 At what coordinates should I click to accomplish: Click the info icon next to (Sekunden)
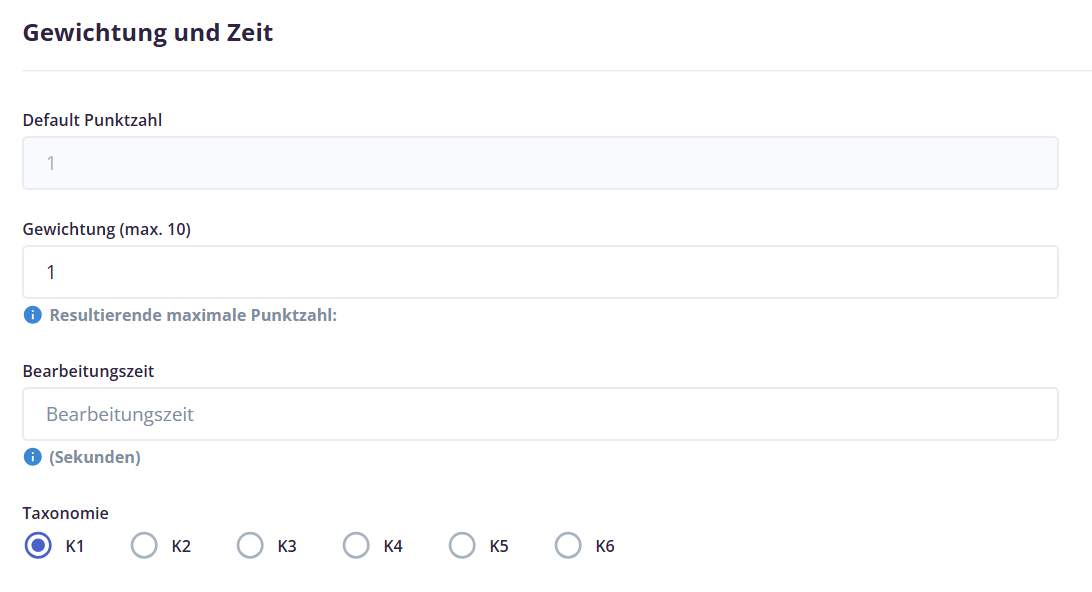[33, 457]
